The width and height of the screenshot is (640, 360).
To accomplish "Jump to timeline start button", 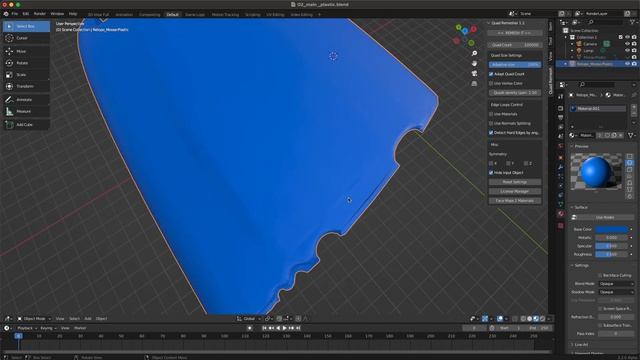I will pyautogui.click(x=264, y=328).
